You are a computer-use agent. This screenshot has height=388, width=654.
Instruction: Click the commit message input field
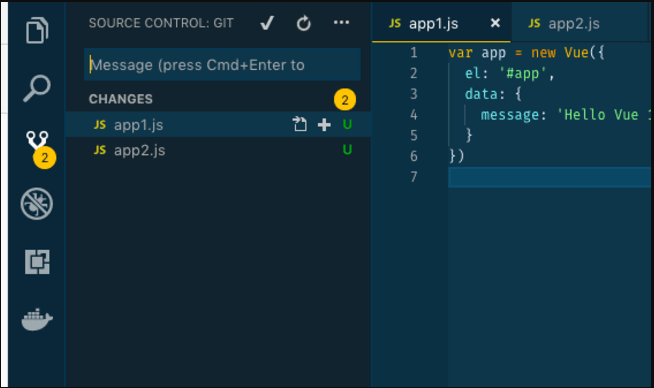point(222,65)
